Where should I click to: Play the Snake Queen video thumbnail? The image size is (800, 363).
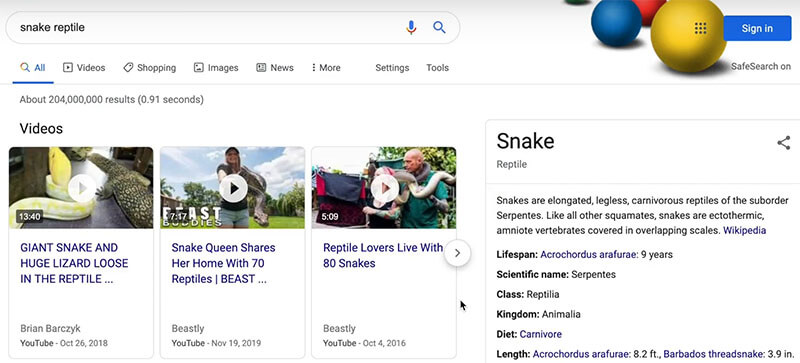pos(233,188)
